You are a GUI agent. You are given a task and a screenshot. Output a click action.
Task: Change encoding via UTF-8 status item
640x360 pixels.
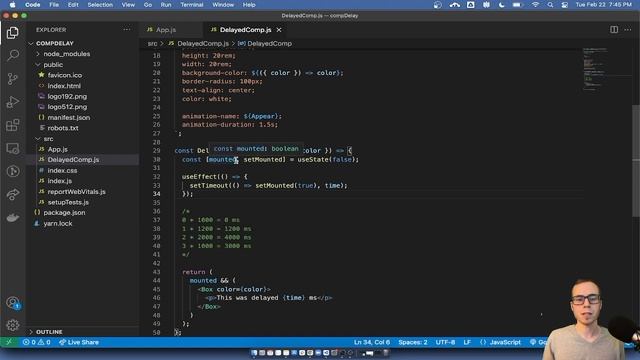[x=445, y=342]
